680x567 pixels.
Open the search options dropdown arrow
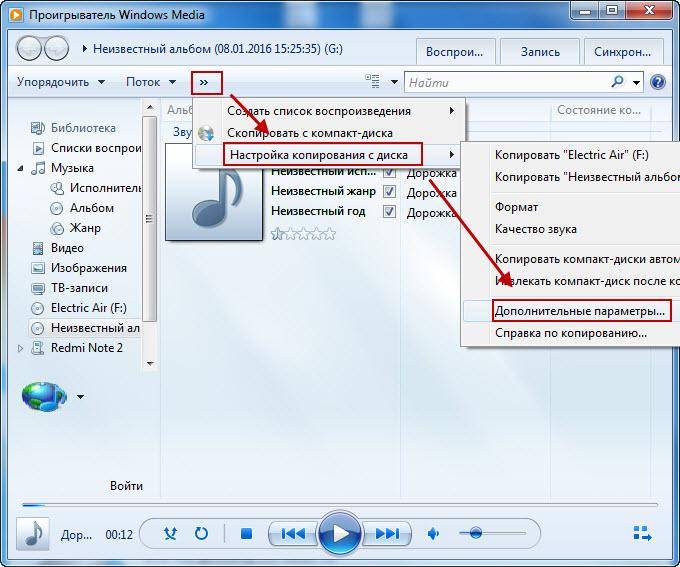click(636, 82)
